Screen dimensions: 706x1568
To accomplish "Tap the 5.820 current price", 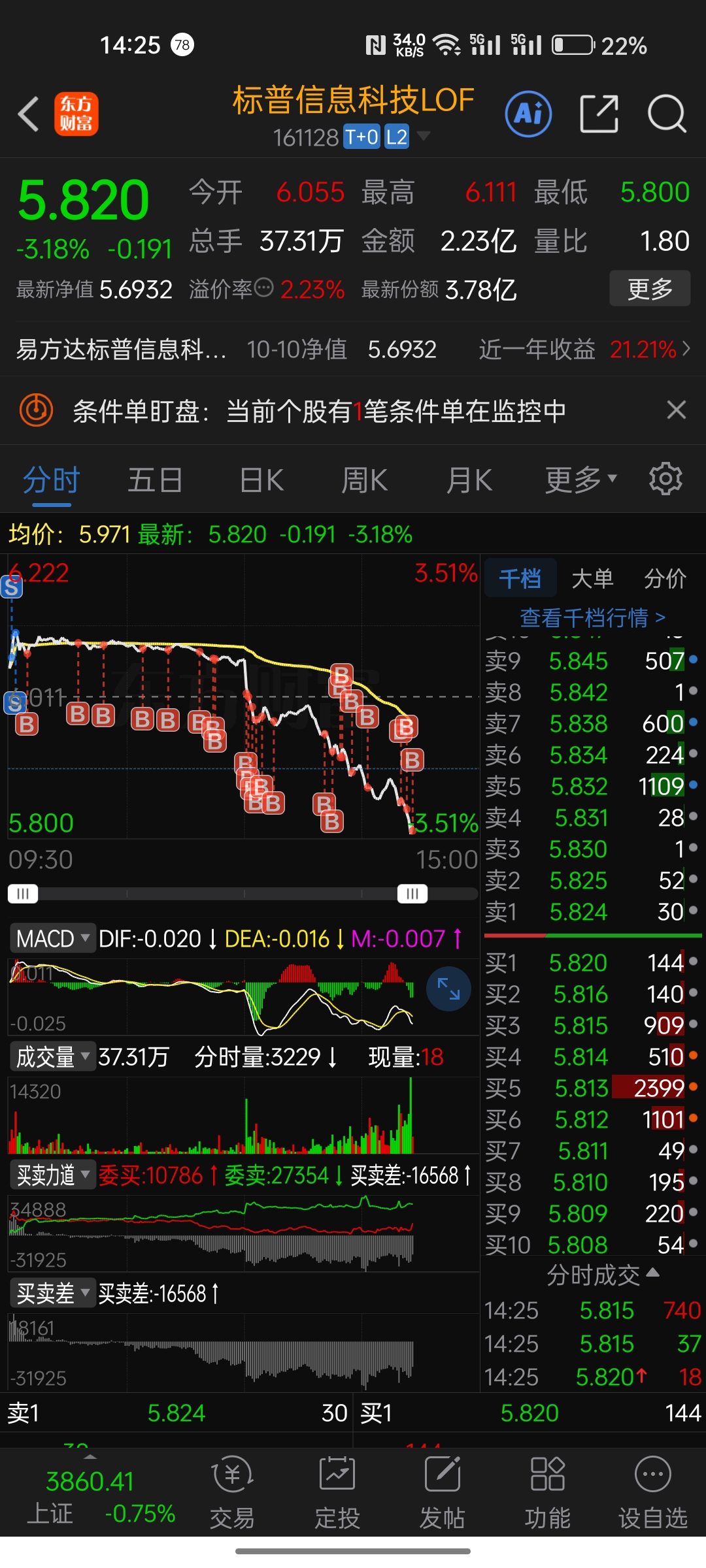I will [83, 200].
